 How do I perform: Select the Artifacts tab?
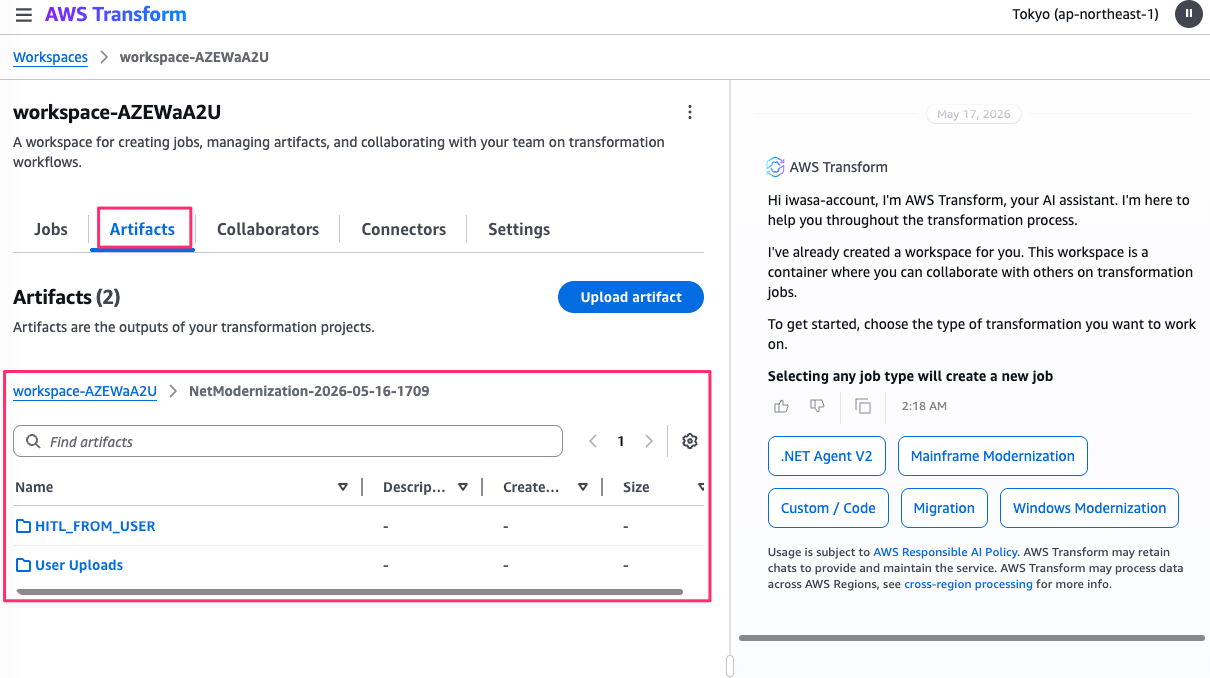click(x=142, y=229)
